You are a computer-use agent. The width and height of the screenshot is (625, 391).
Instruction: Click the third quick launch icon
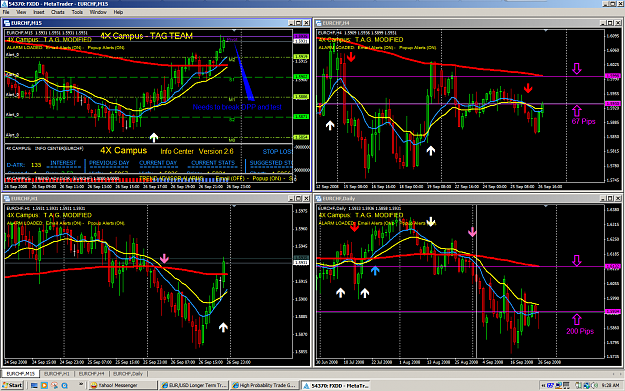[x=54, y=385]
